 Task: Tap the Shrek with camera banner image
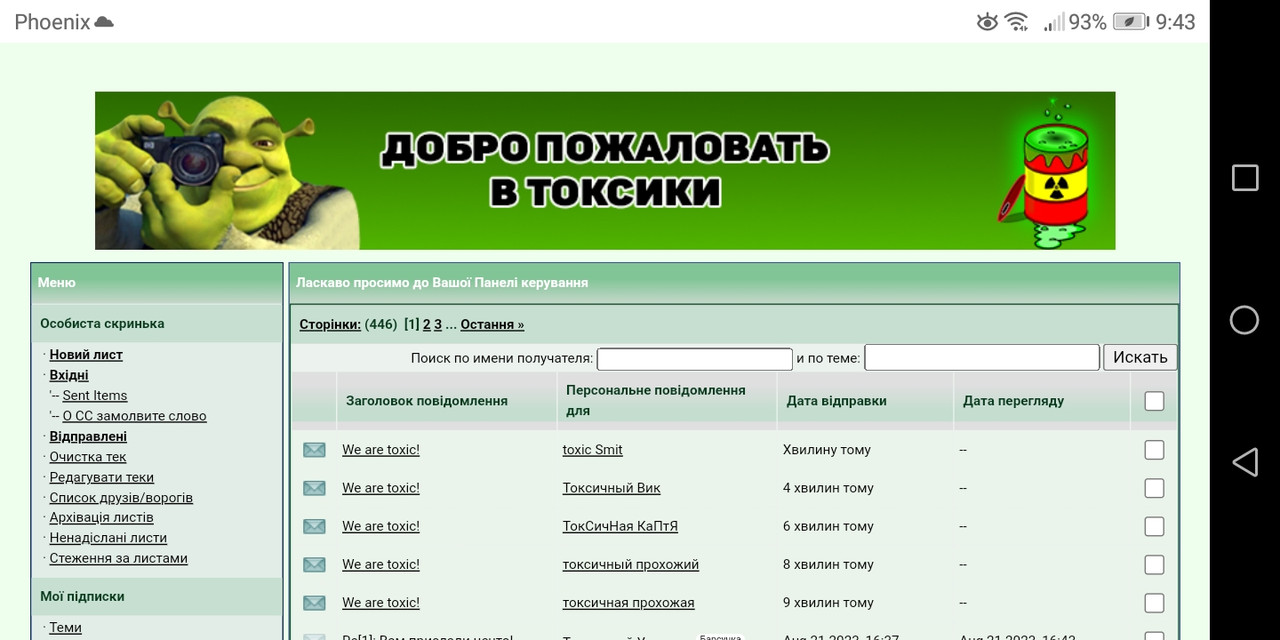[x=228, y=171]
